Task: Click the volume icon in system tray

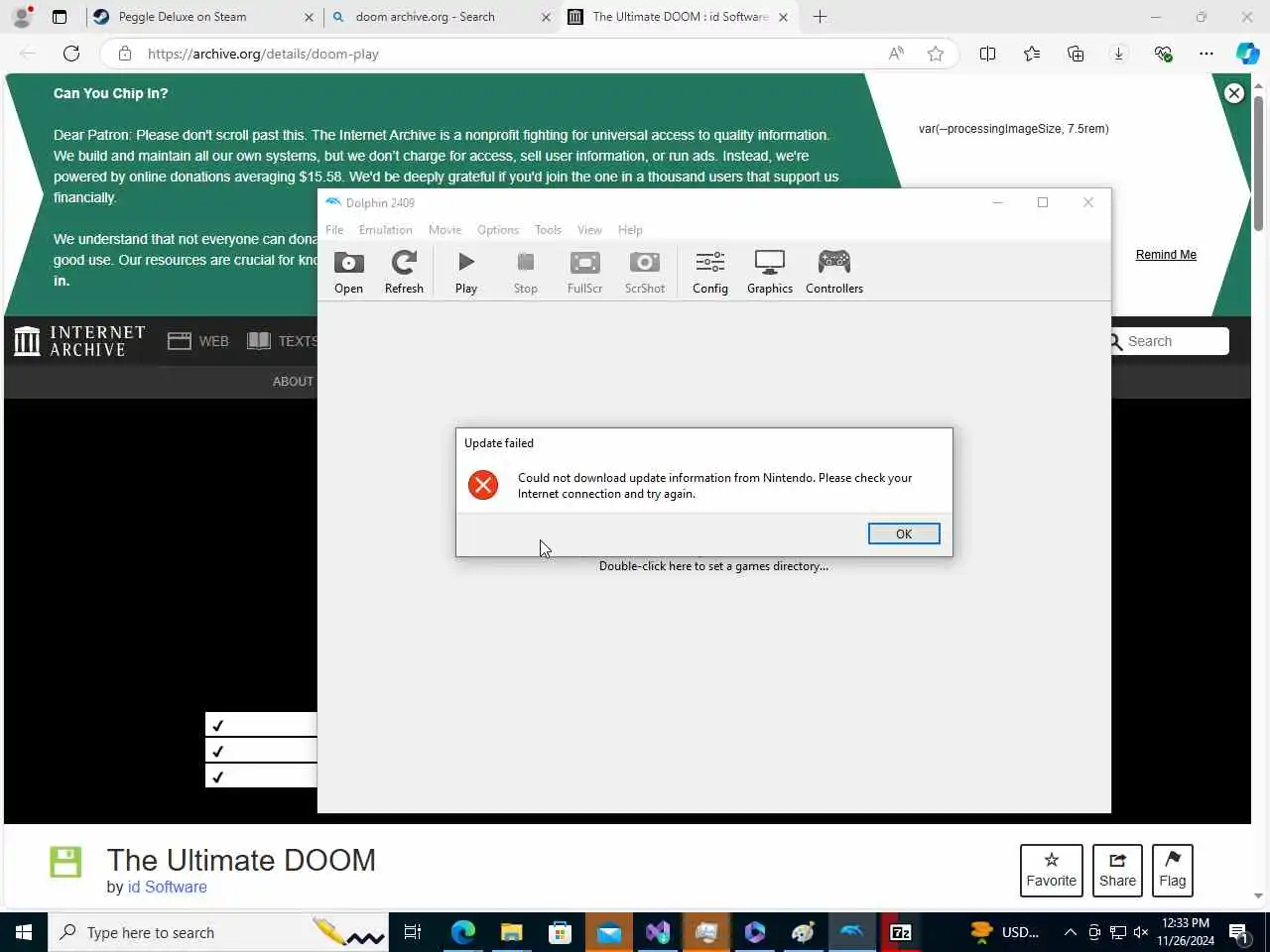Action: (x=1141, y=932)
